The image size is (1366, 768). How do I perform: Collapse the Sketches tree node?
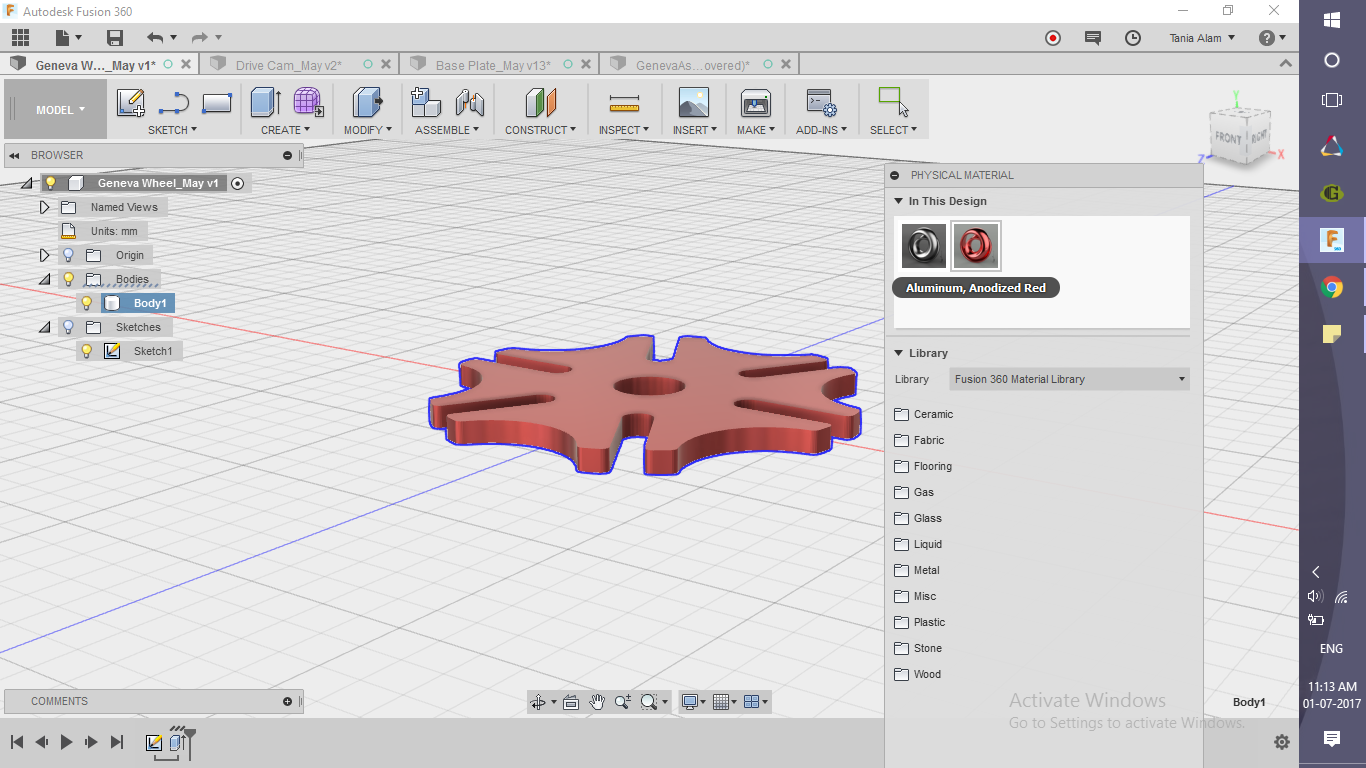44,327
